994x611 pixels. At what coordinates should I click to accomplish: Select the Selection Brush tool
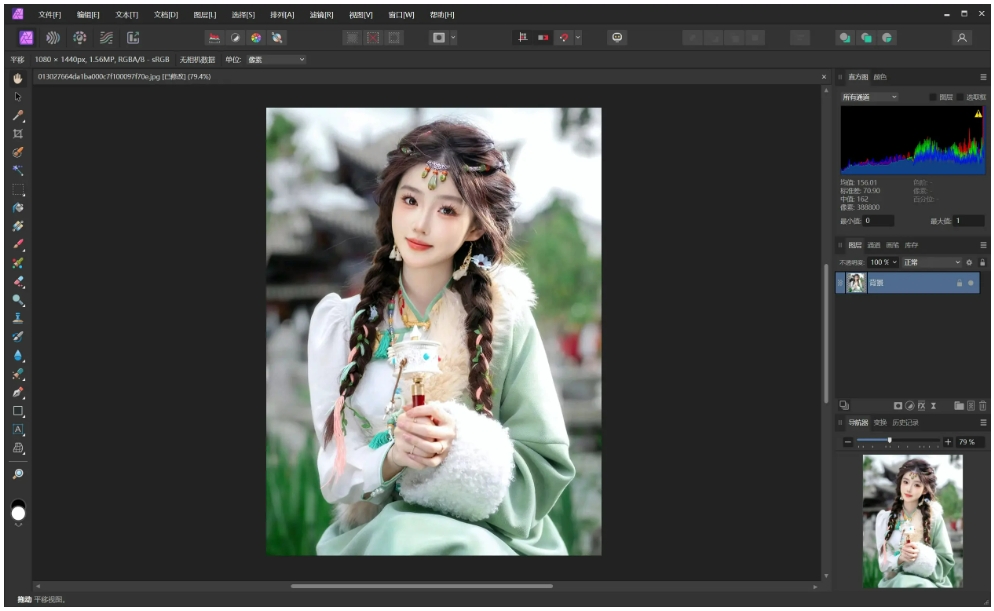pyautogui.click(x=18, y=152)
